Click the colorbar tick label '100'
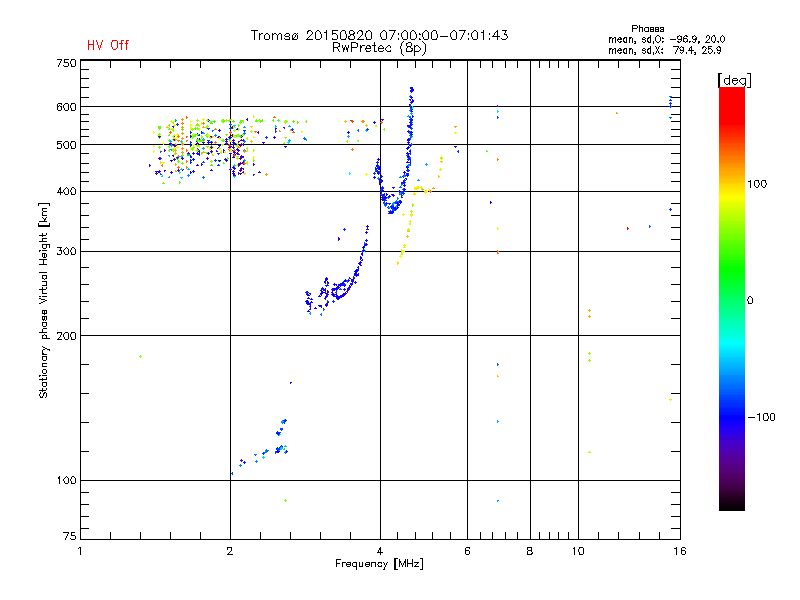Image resolution: width=800 pixels, height=600 pixels. click(x=757, y=184)
